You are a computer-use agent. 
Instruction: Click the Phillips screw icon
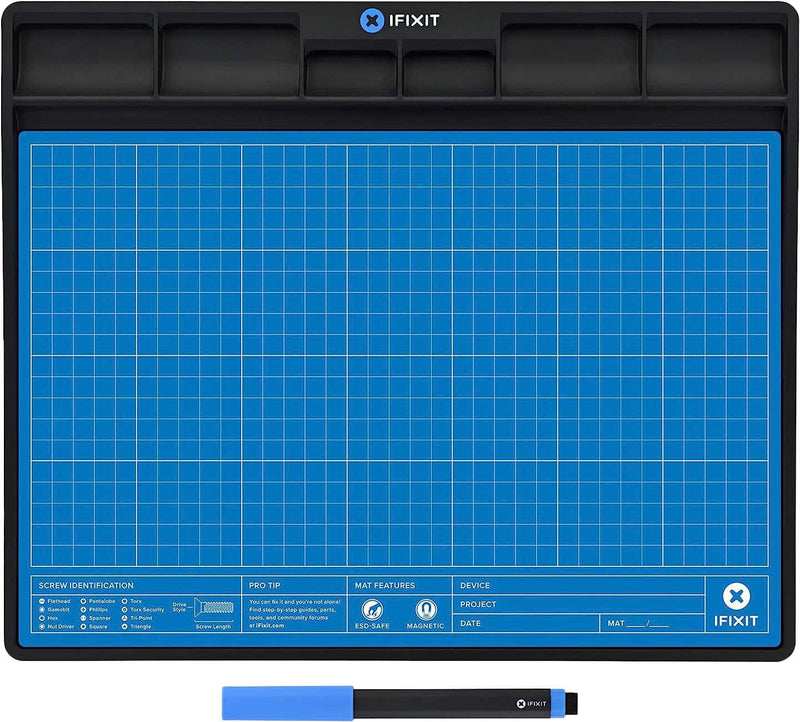pyautogui.click(x=83, y=610)
